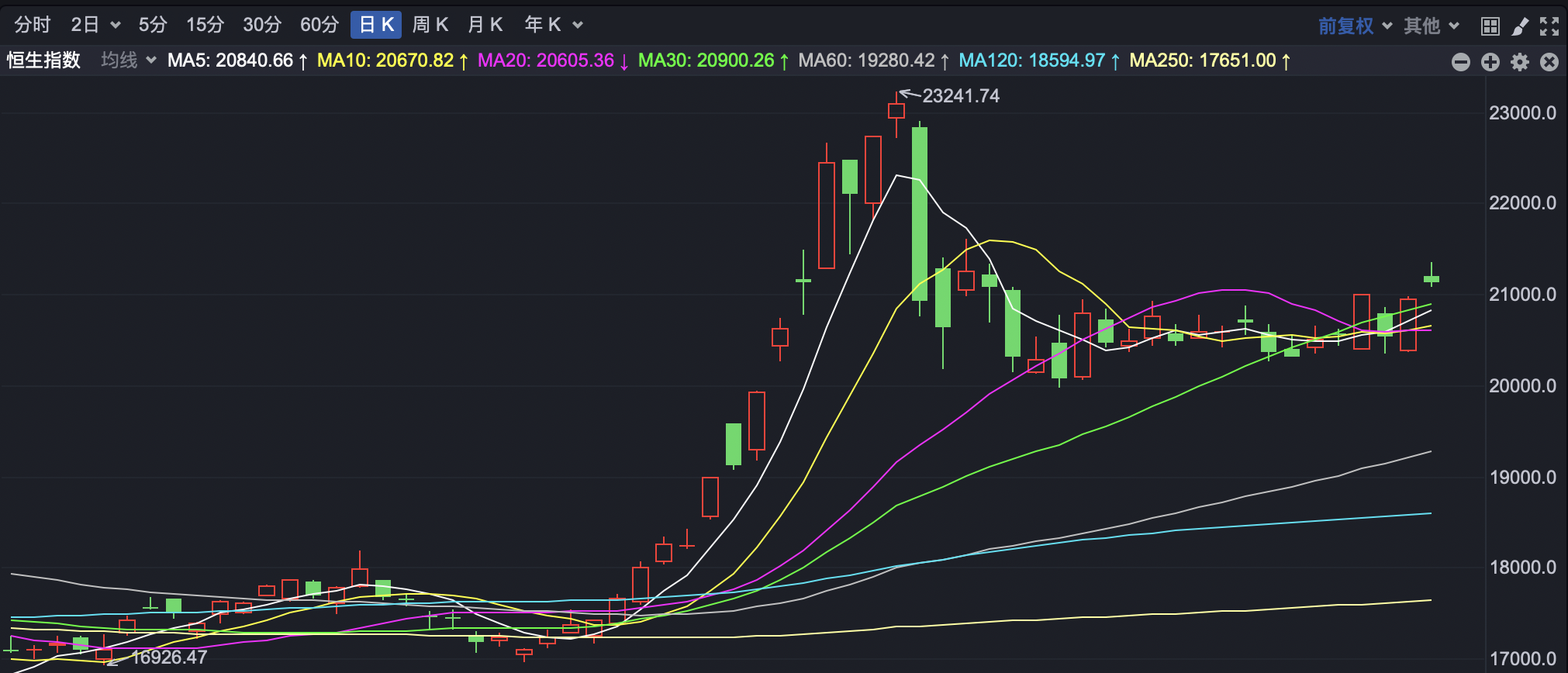This screenshot has width=1568, height=673.
Task: Click the 19000.0 price axis label
Action: pos(1522,478)
